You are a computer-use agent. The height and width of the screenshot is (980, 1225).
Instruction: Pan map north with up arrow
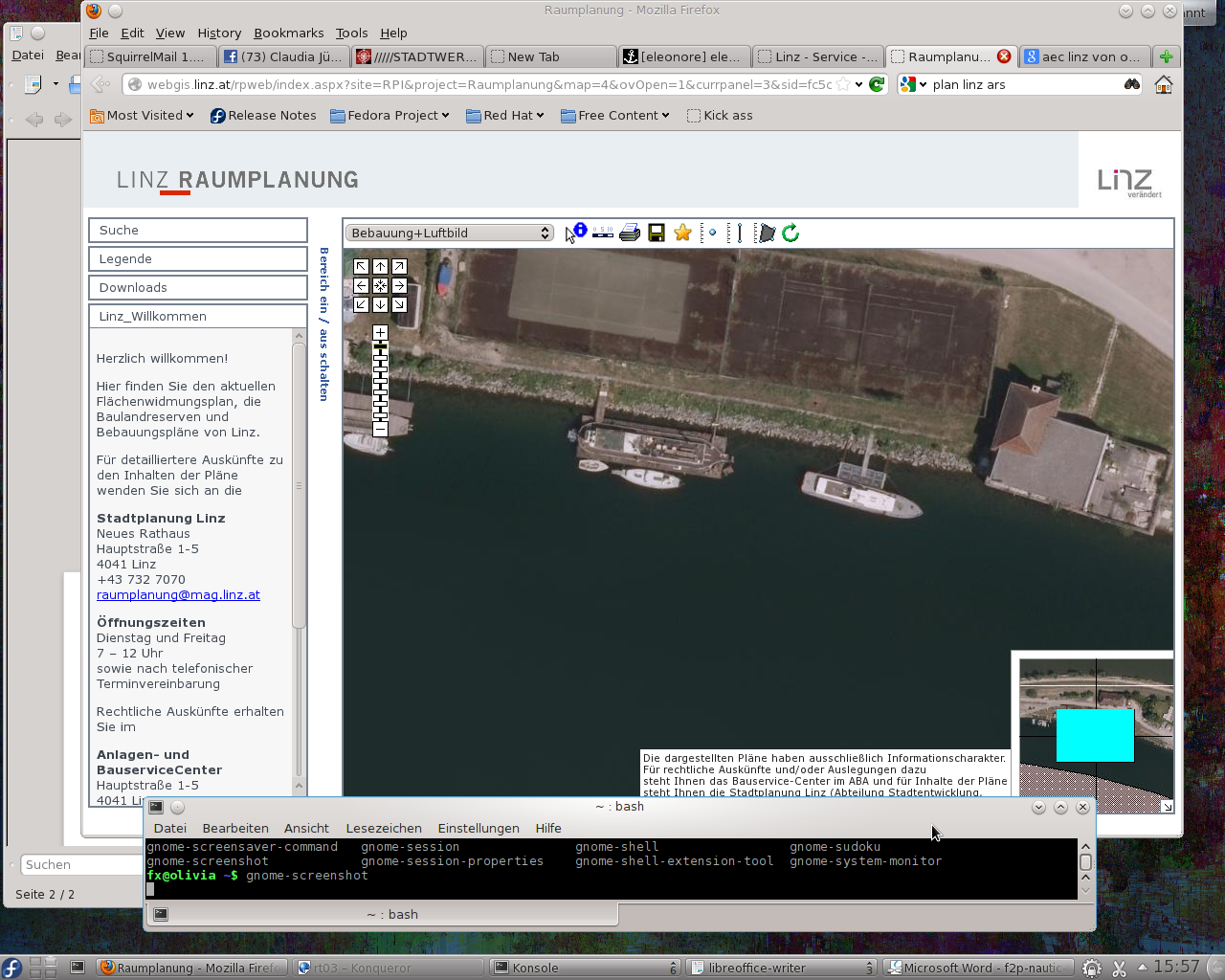[x=380, y=267]
